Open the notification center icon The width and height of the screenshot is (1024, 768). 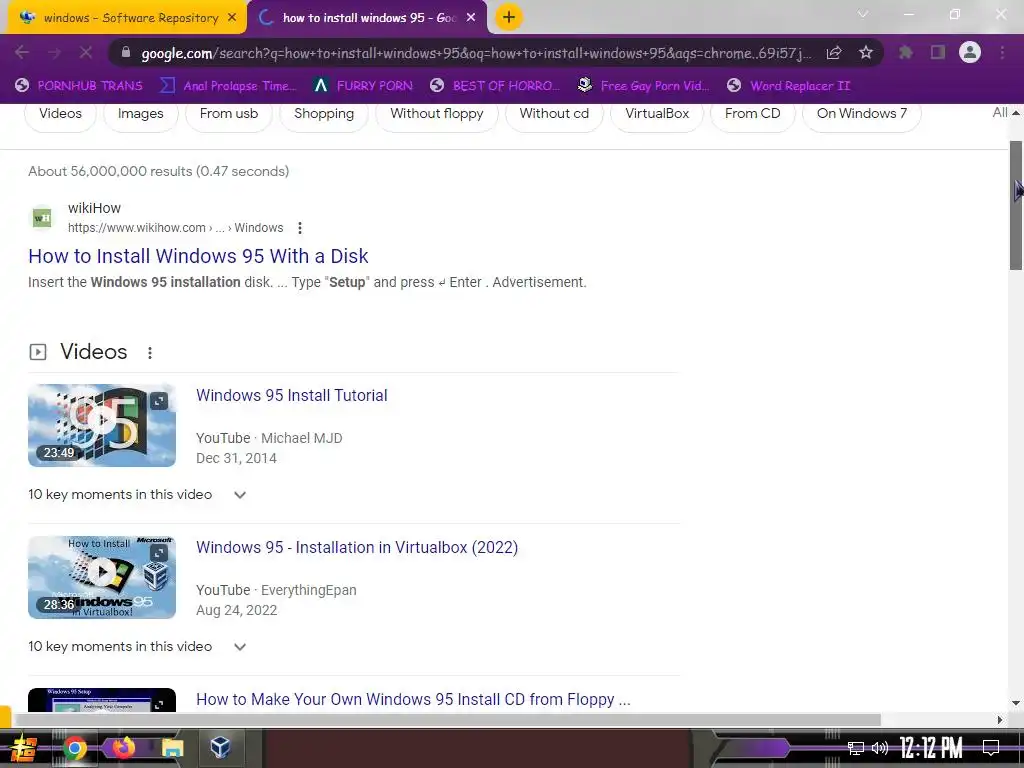tap(991, 748)
